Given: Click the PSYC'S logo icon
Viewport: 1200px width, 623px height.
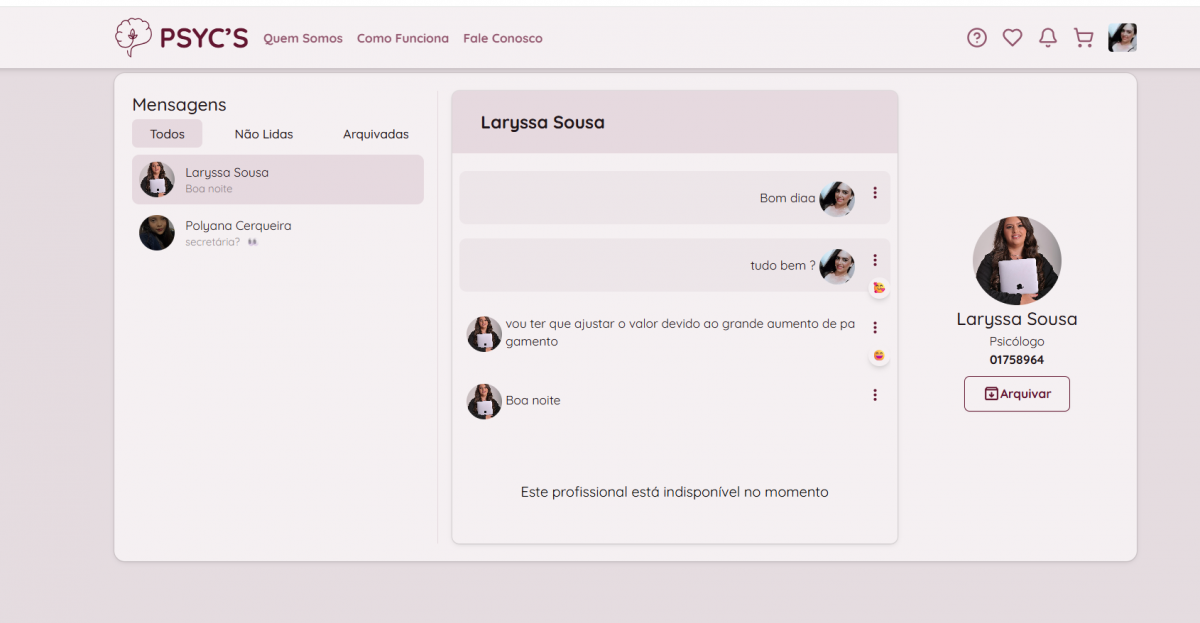Looking at the screenshot, I should pyautogui.click(x=133, y=38).
